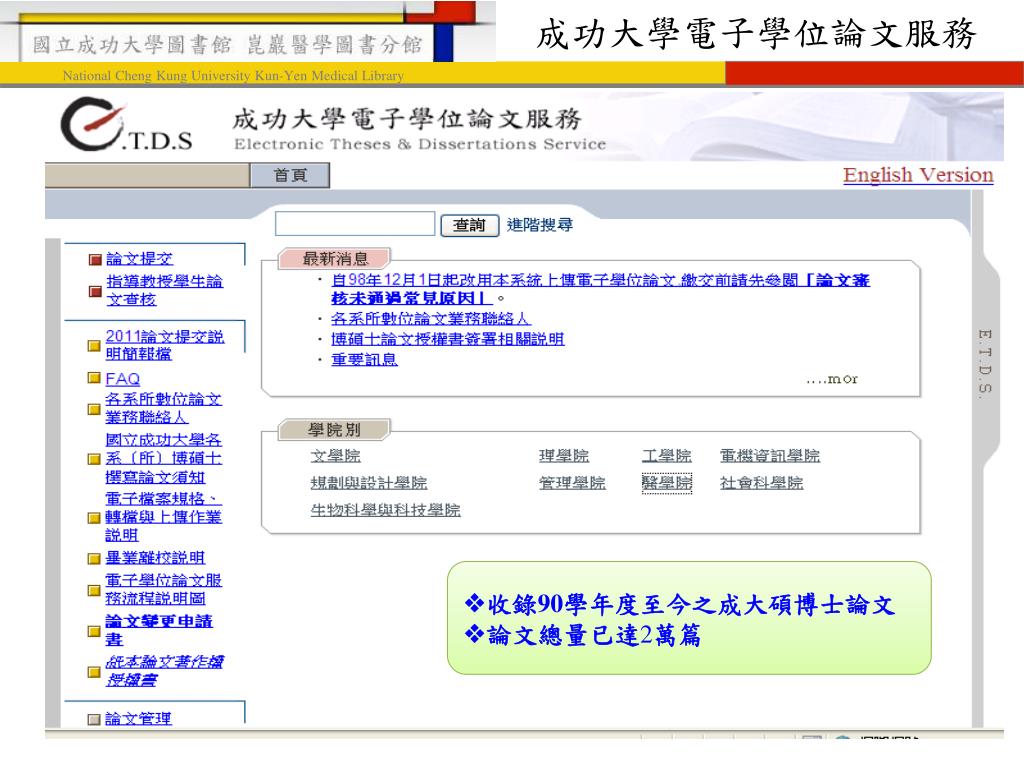Select 管理學院 college

point(572,483)
